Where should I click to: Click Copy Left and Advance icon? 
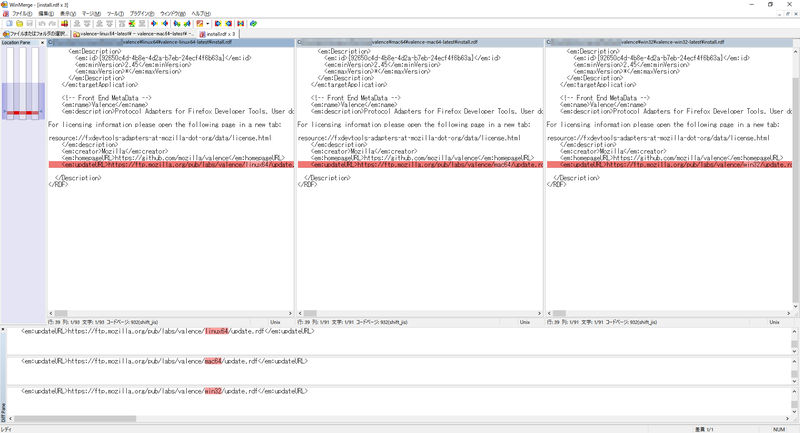pyautogui.click(x=187, y=23)
